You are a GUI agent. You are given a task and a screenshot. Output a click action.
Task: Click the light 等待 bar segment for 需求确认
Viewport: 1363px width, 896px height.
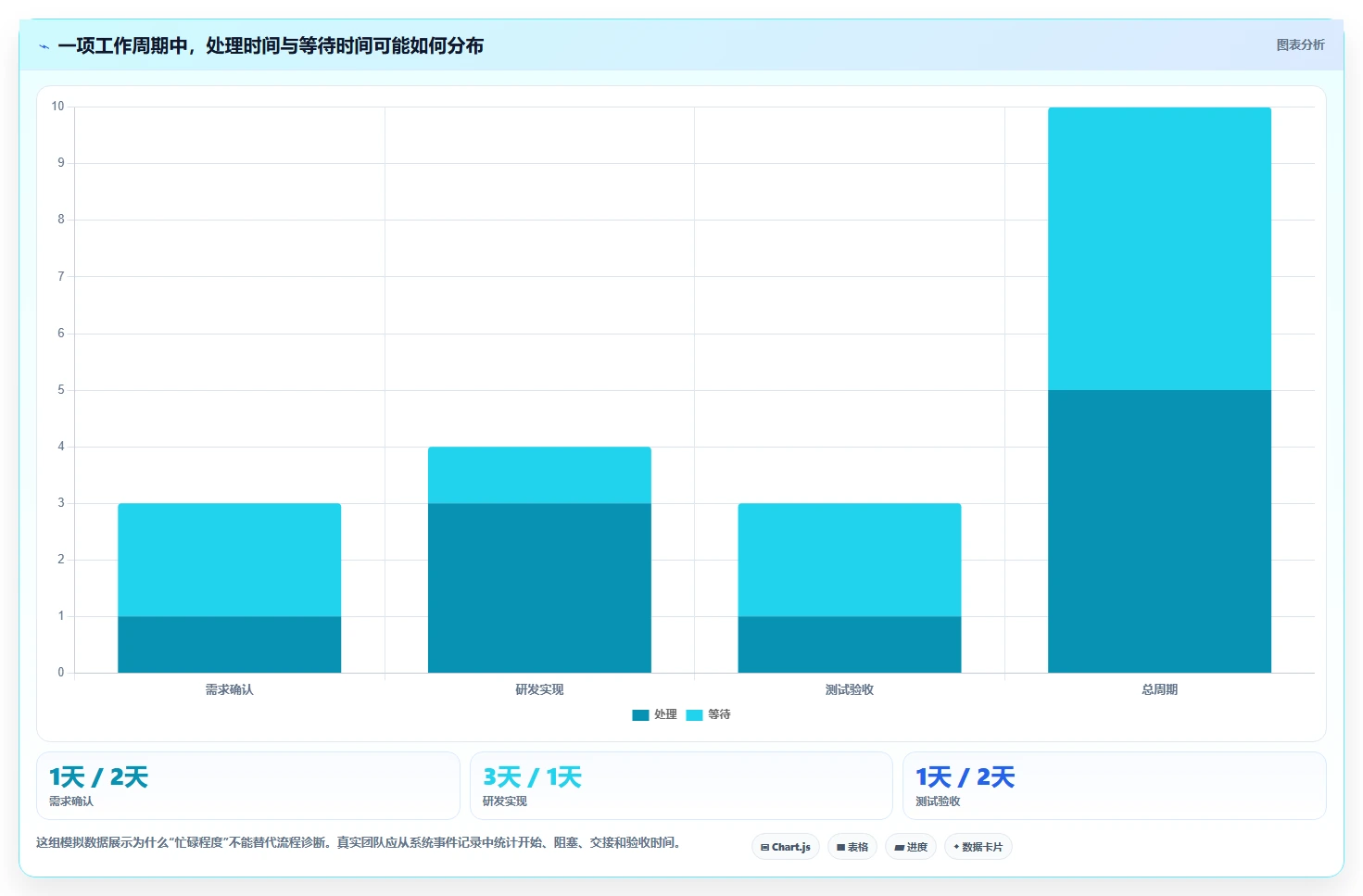click(230, 560)
